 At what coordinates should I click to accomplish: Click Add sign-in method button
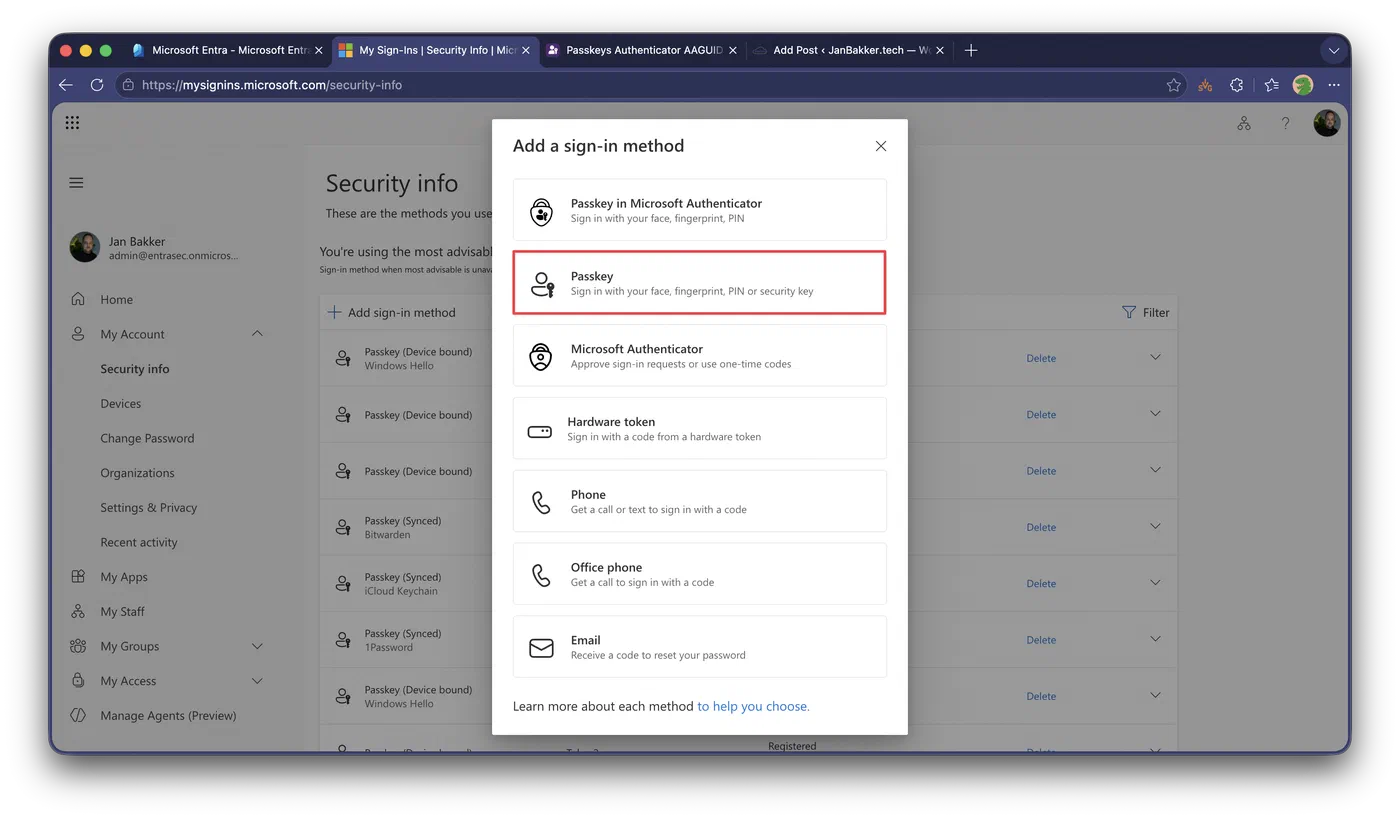tap(392, 313)
